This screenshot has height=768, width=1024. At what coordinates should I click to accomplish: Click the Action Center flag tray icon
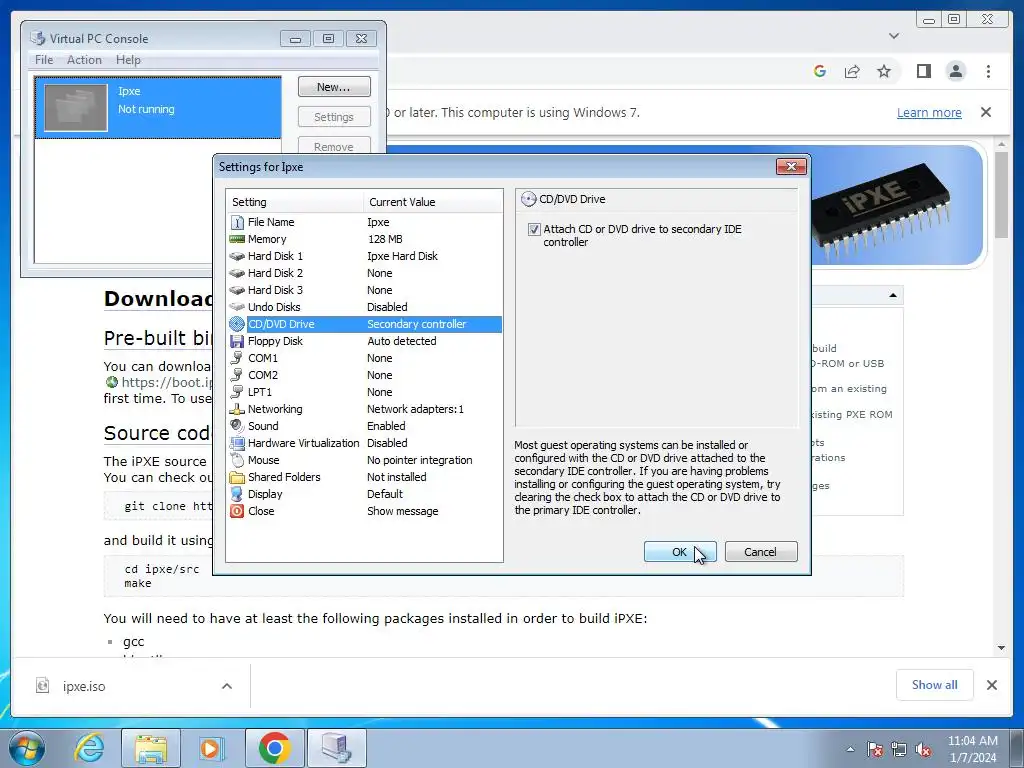tap(875, 750)
